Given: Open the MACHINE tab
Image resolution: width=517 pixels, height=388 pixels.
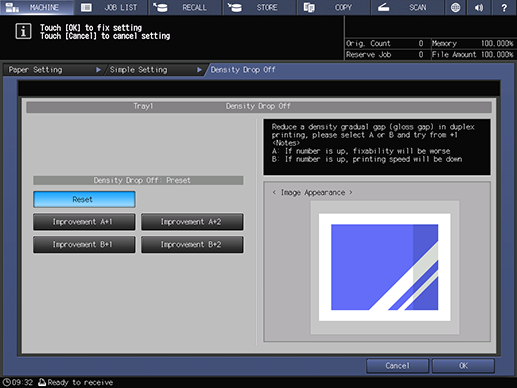Looking at the screenshot, I should (37, 7).
